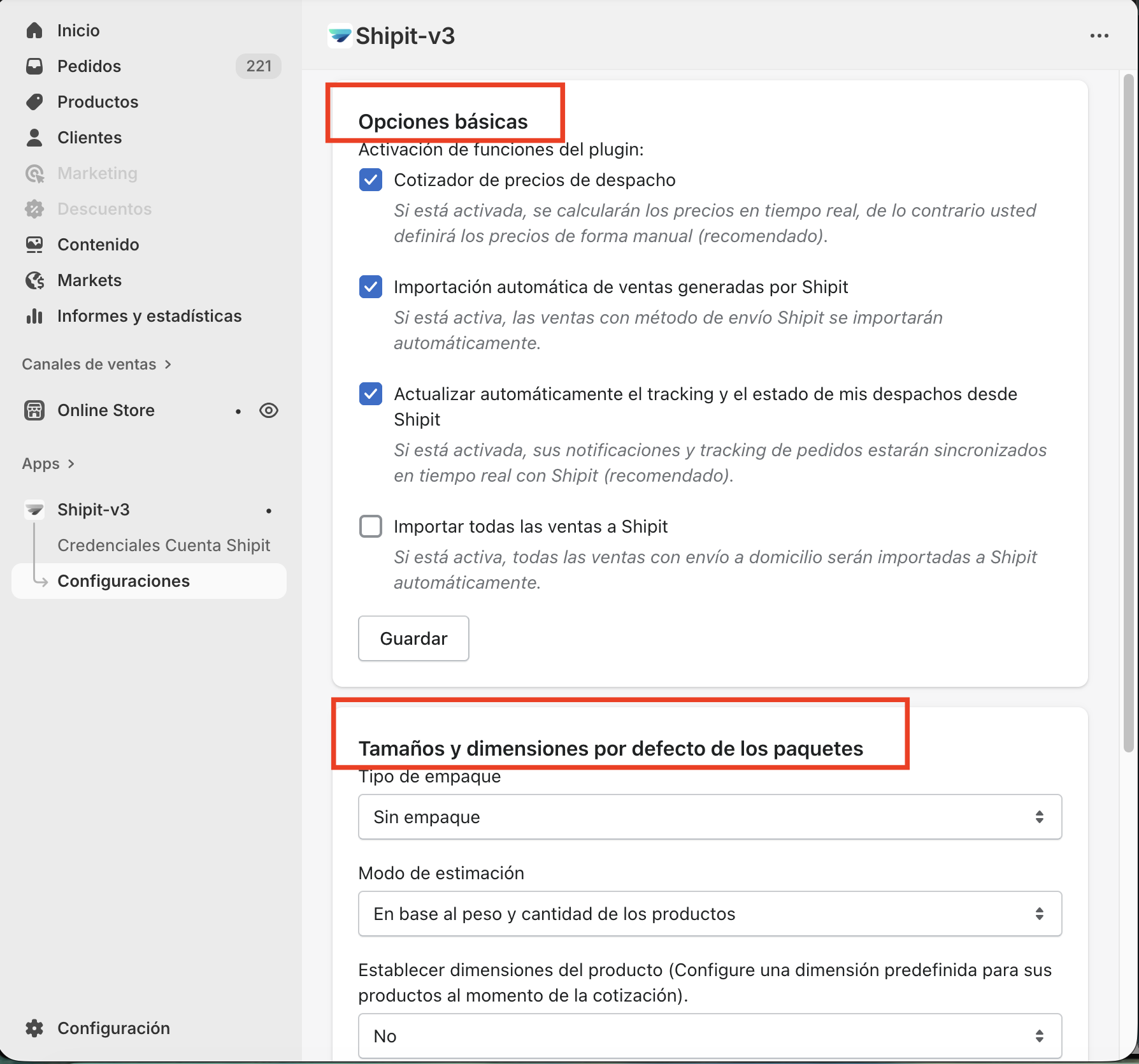Screen dimensions: 1139x1064
Task: Uncheck Cotizador de precios de despacho
Action: tap(371, 180)
